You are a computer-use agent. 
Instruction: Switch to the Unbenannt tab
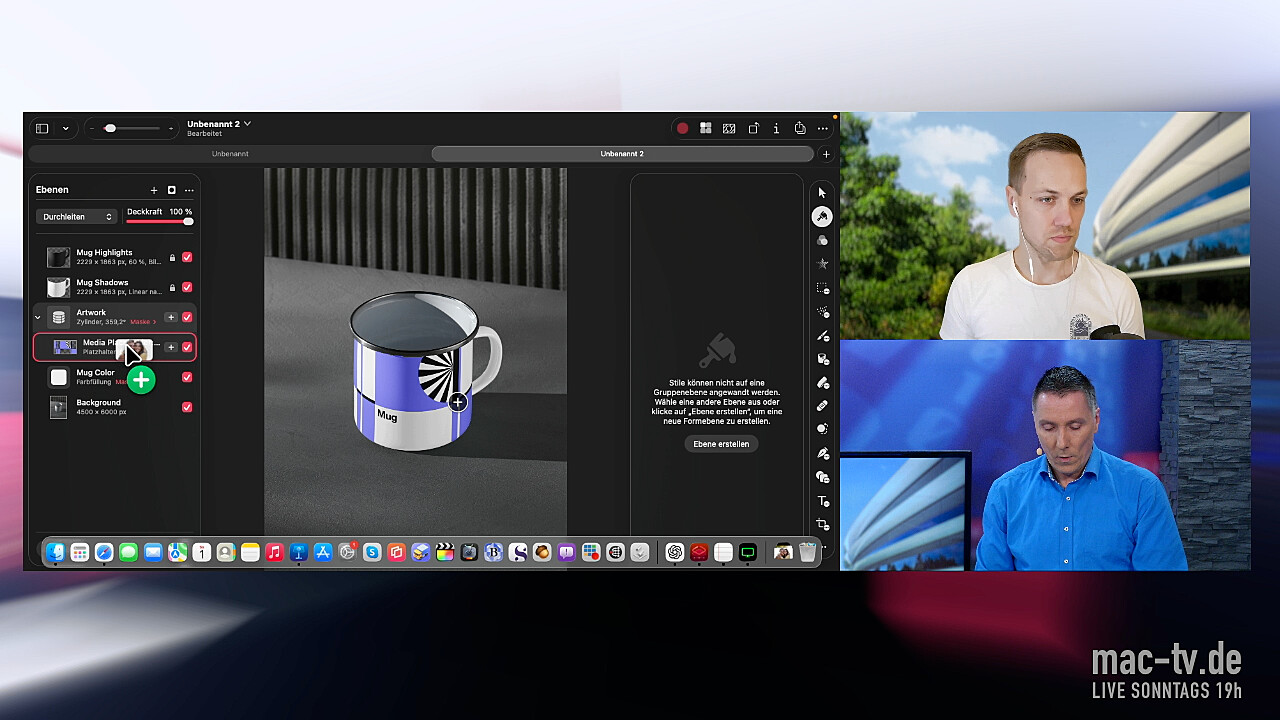(230, 154)
